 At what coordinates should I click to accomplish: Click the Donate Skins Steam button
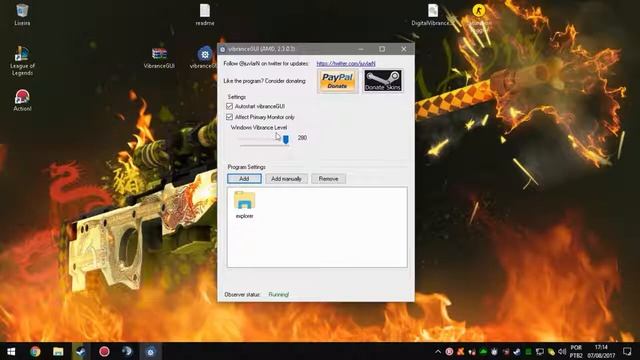click(382, 81)
